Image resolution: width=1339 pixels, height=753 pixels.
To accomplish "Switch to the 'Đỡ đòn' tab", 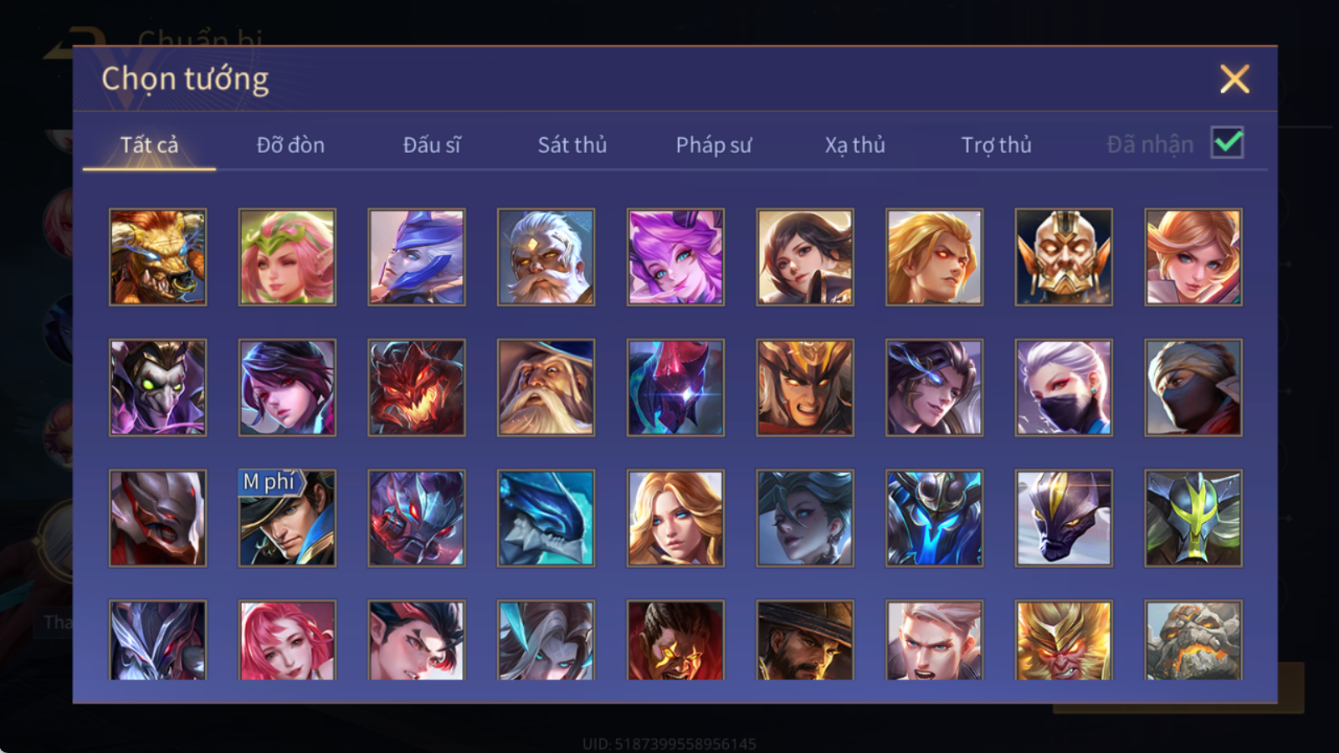I will [291, 145].
